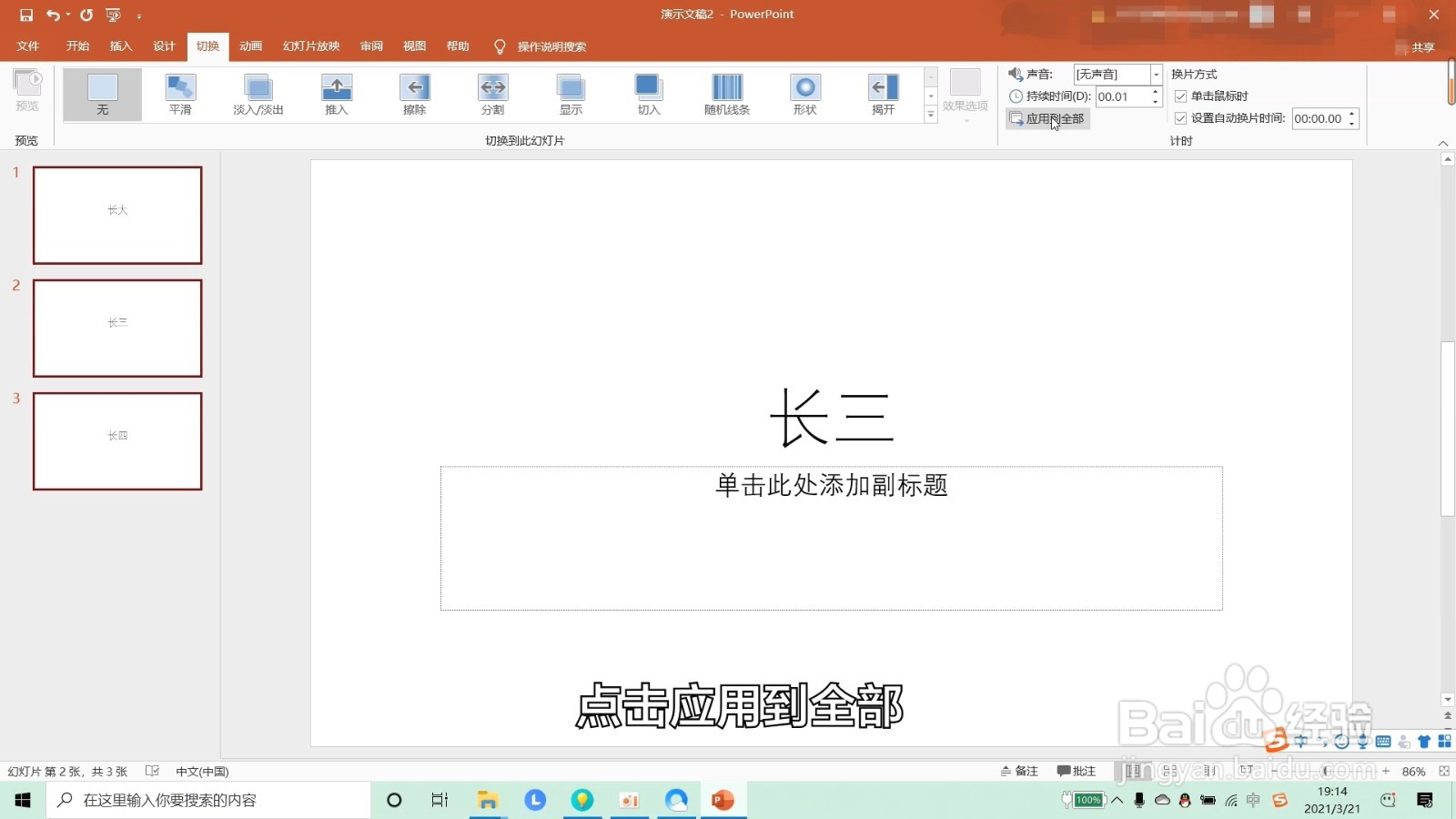Image resolution: width=1456 pixels, height=819 pixels.
Task: Switch to the 开始 tab
Action: tap(77, 46)
